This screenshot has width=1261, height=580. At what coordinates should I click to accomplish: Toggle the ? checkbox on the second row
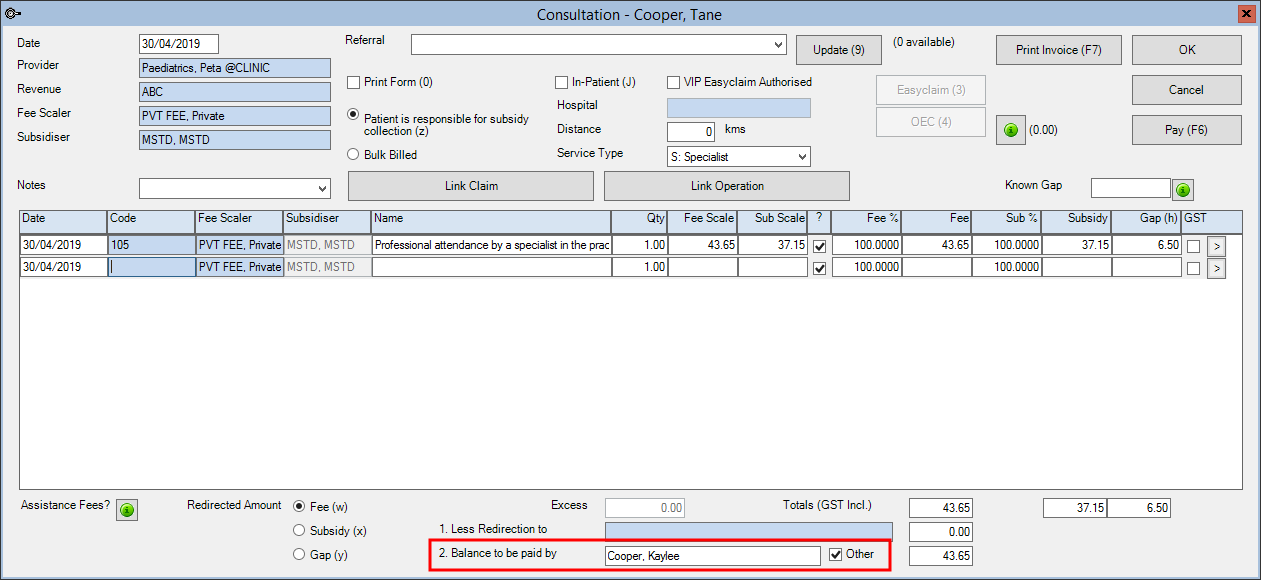point(820,268)
